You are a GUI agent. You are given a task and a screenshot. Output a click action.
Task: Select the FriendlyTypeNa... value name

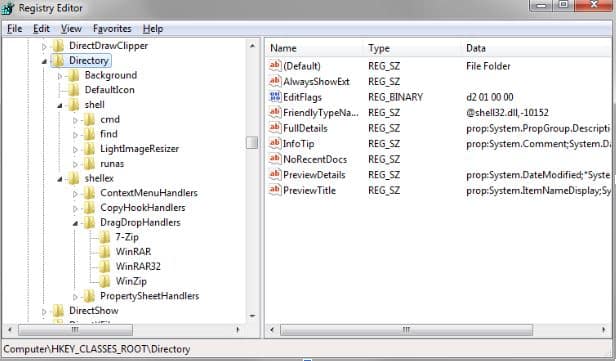pos(321,113)
